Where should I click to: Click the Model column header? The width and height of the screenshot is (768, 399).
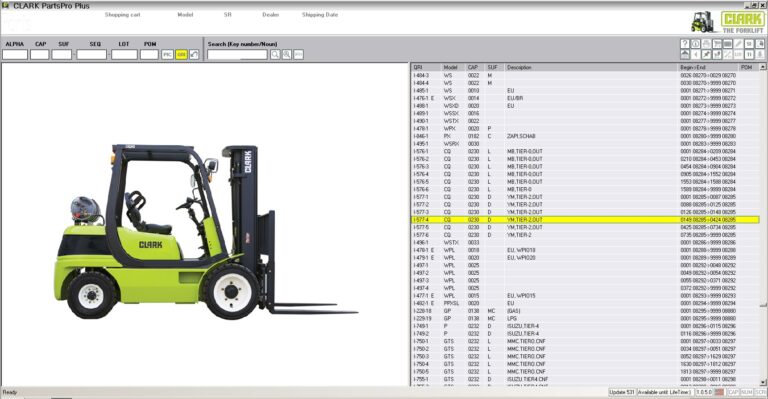point(453,67)
